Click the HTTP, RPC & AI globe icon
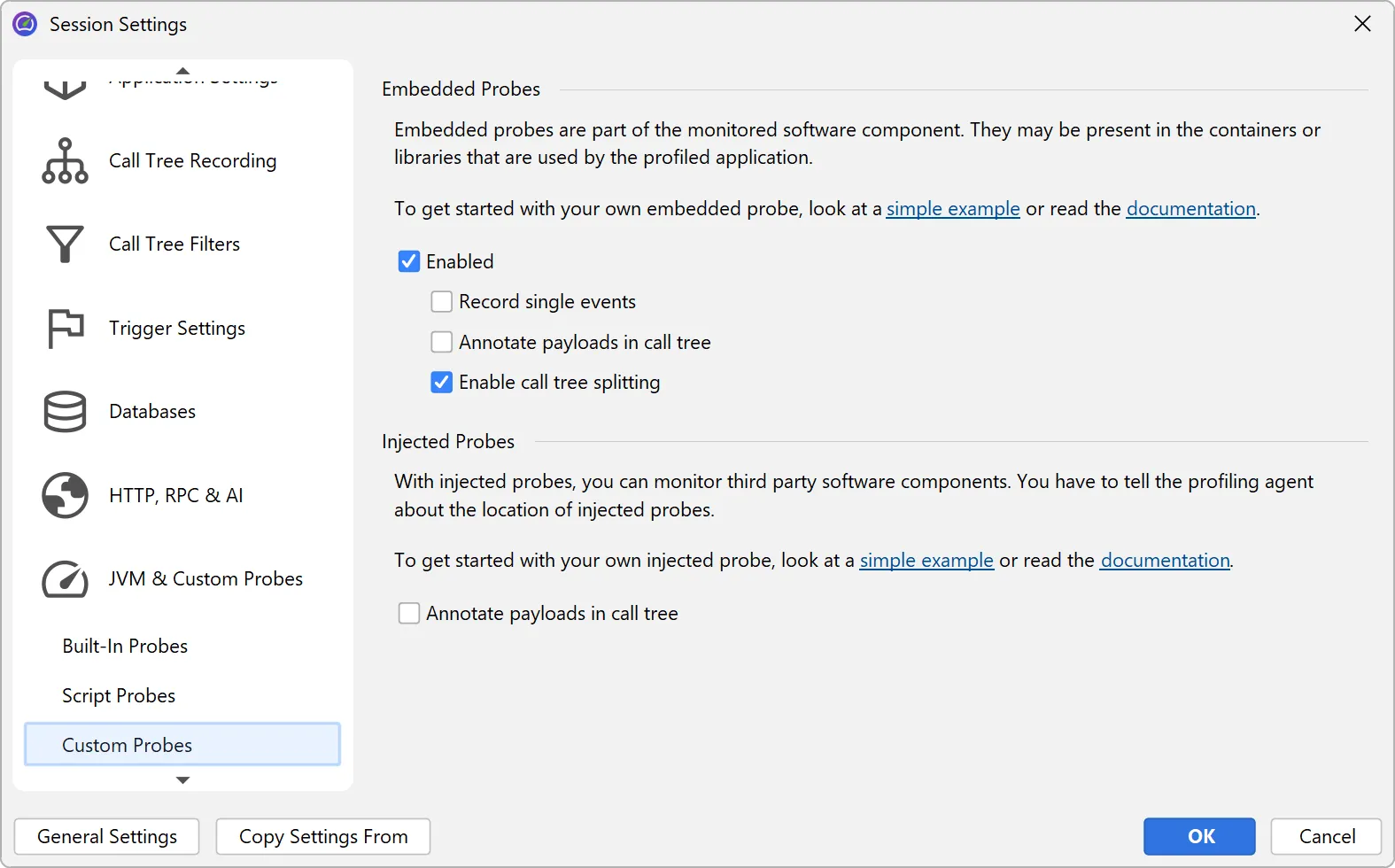The width and height of the screenshot is (1395, 868). (x=65, y=495)
